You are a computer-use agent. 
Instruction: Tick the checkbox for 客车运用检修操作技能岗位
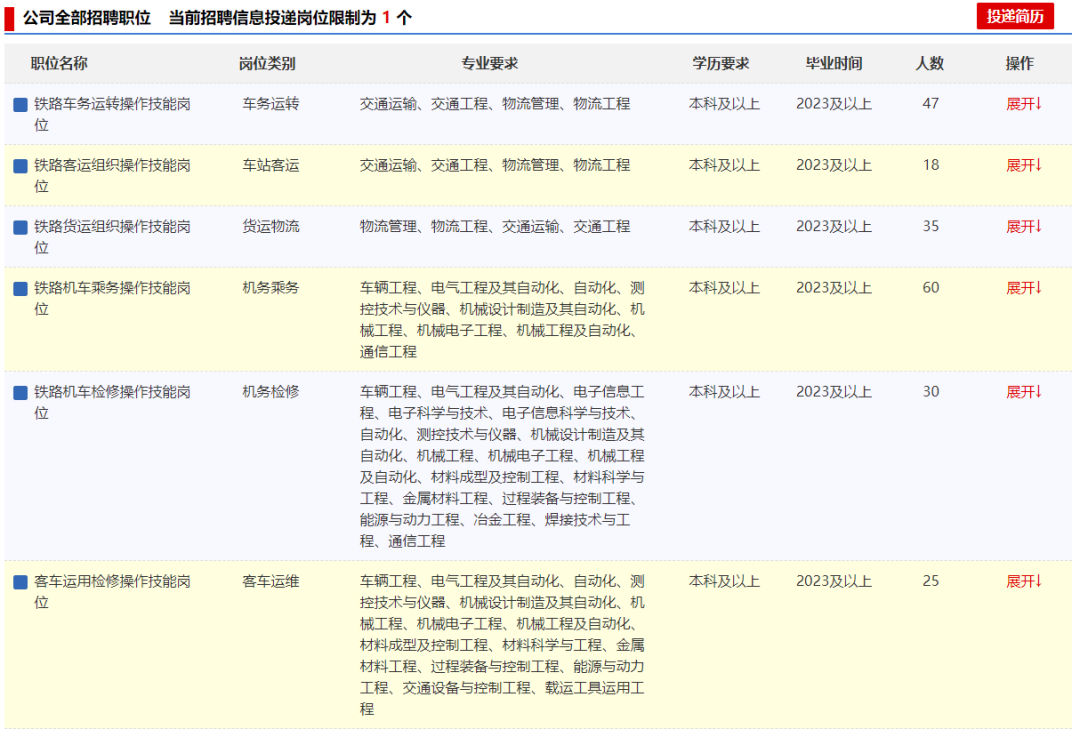pyautogui.click(x=21, y=582)
